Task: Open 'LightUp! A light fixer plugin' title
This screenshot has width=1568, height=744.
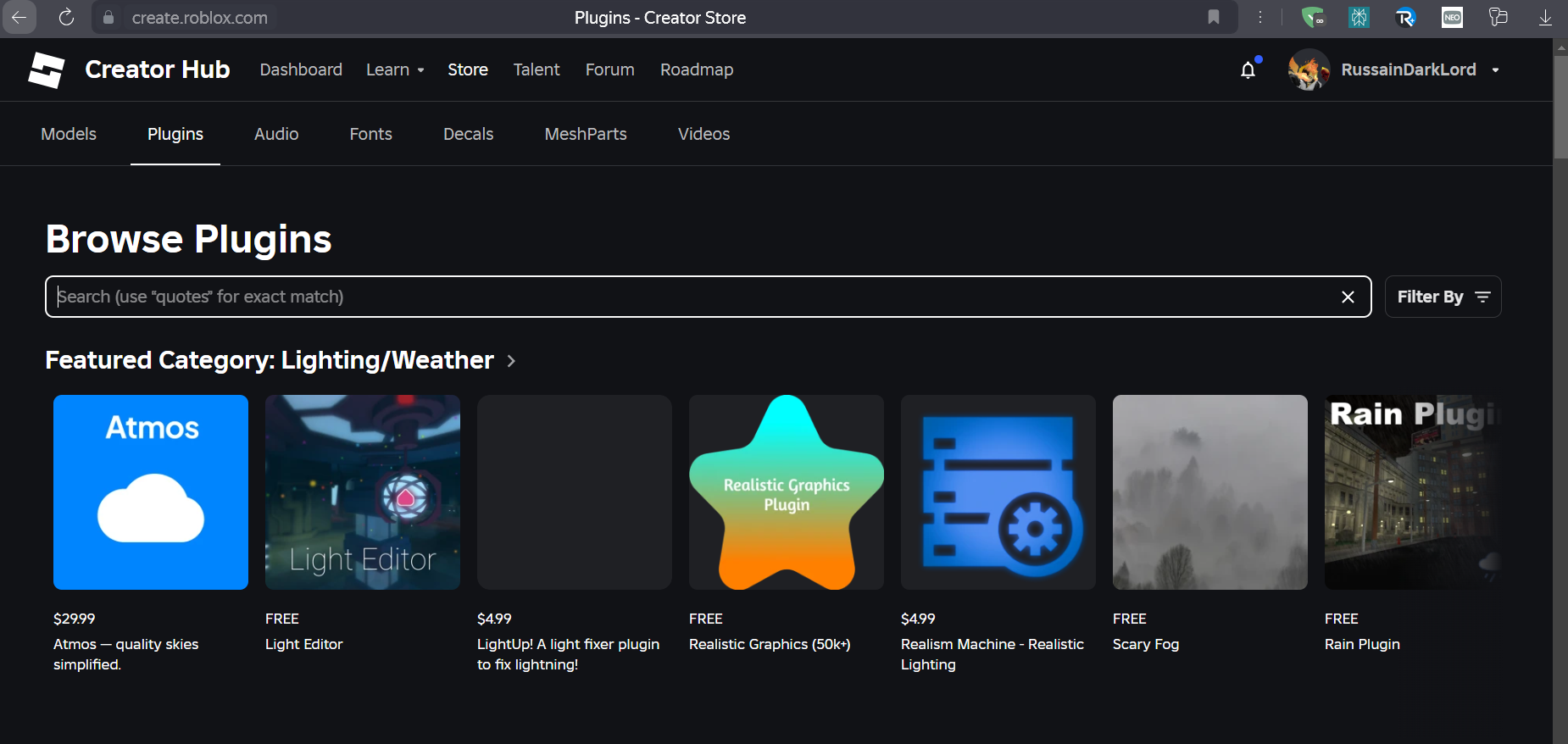Action: click(x=568, y=654)
